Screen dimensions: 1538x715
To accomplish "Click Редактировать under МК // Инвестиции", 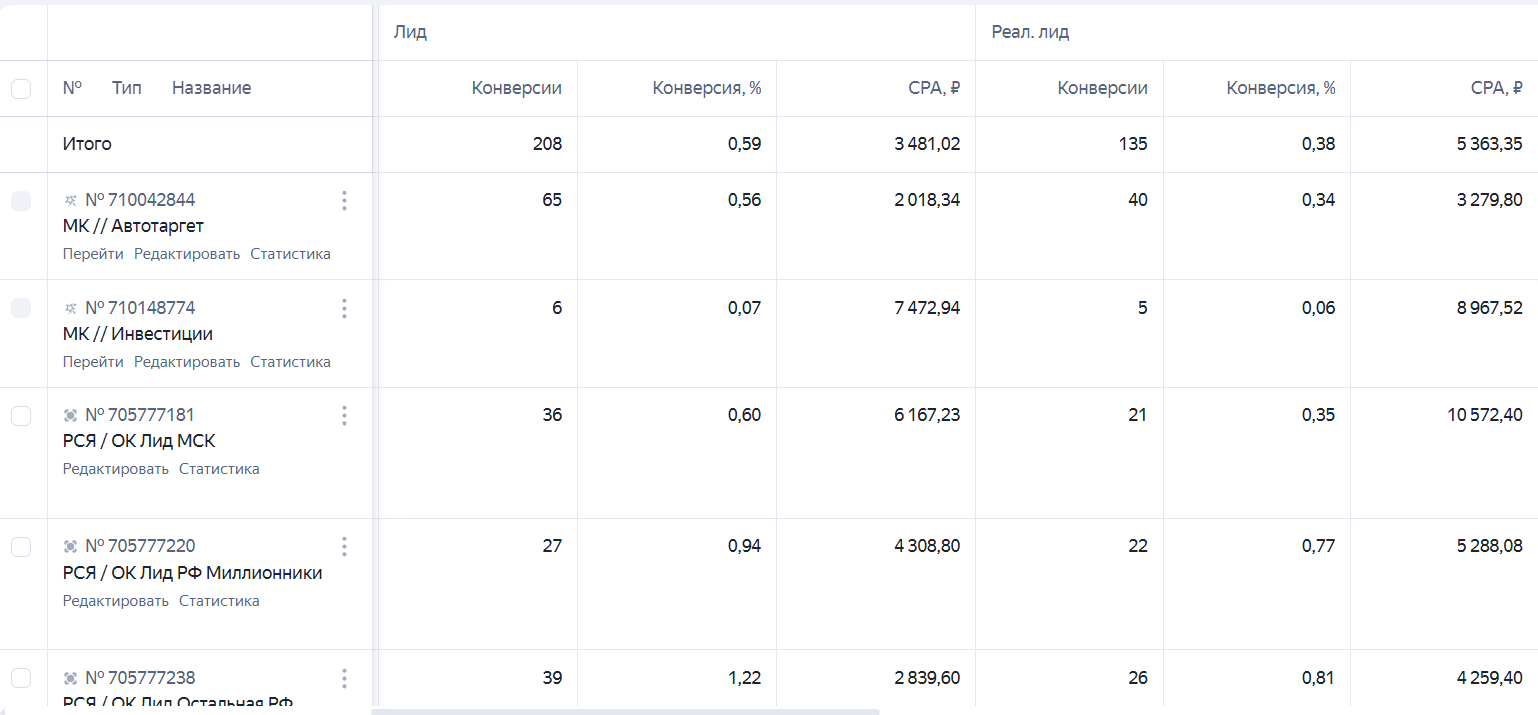I will (187, 362).
